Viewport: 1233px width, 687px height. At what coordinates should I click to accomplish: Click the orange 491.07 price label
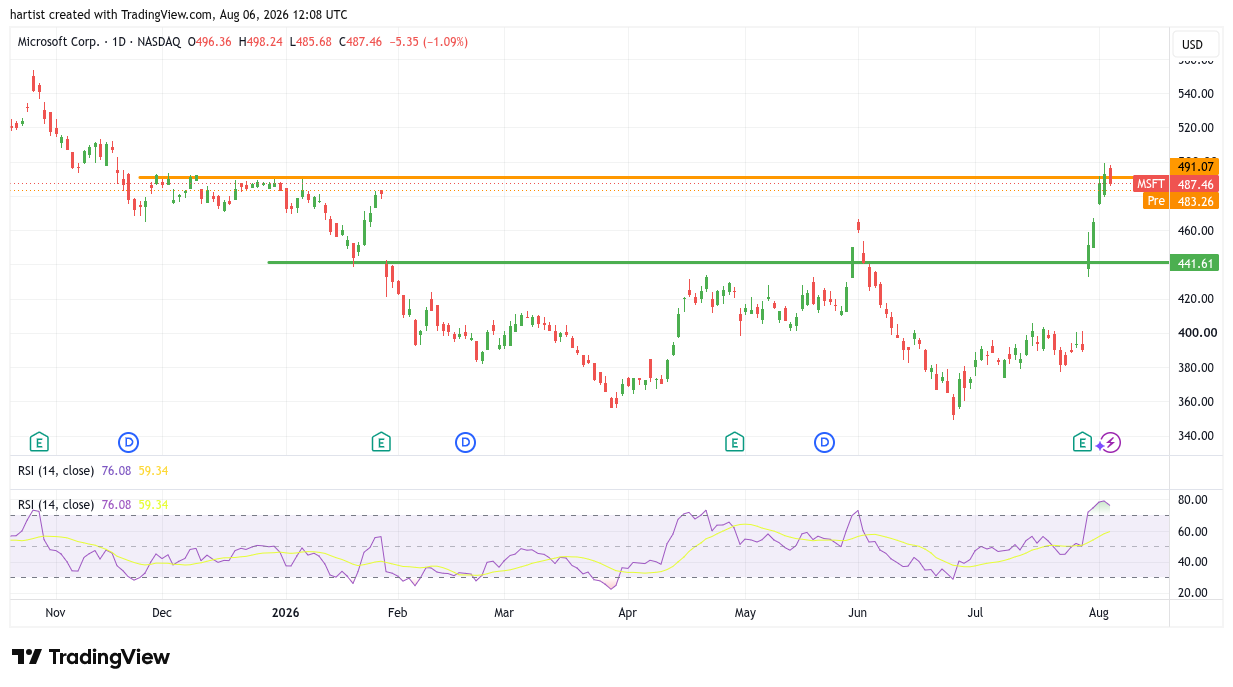click(x=1194, y=167)
